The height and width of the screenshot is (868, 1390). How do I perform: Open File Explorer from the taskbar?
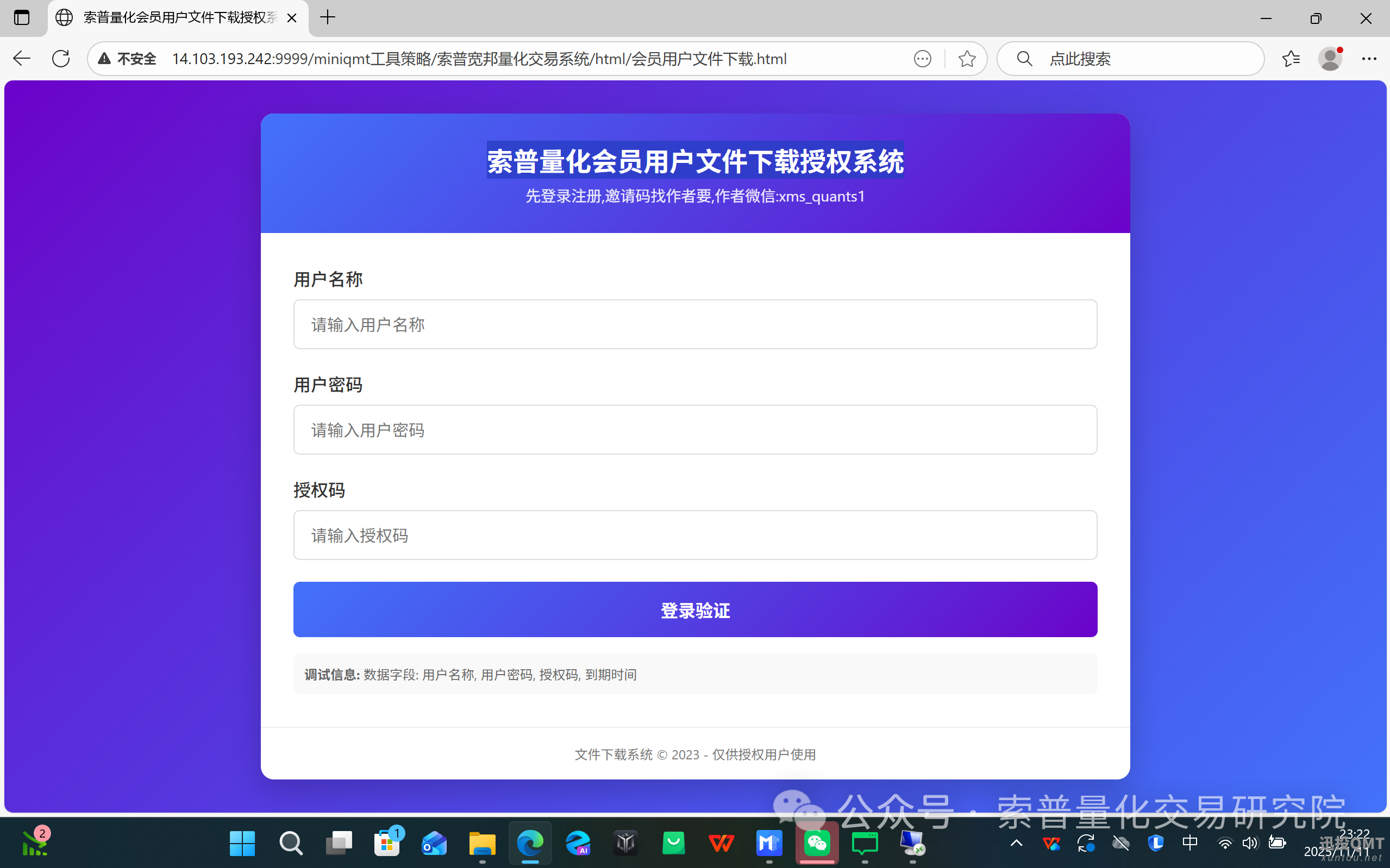483,844
